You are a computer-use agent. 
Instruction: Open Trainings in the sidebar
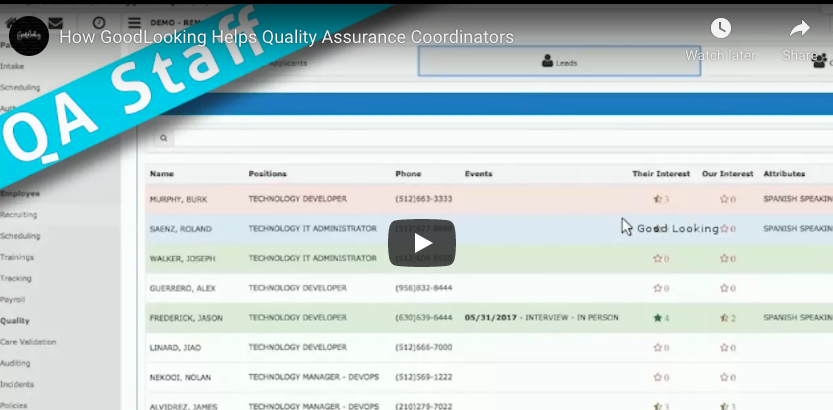click(x=17, y=257)
